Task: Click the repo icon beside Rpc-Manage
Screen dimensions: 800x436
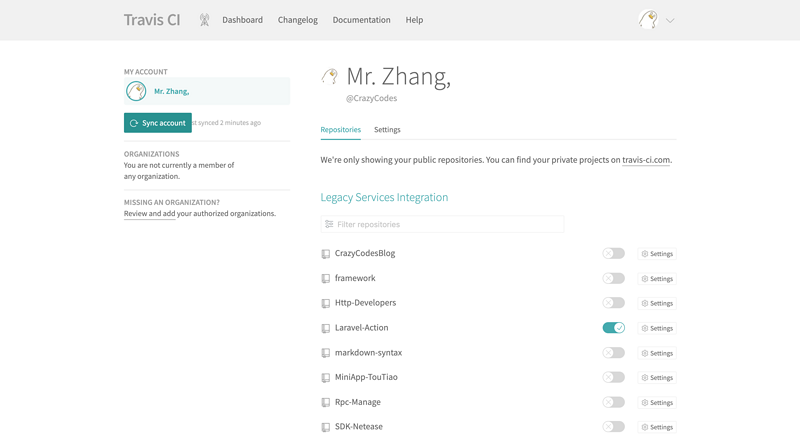Action: 326,402
